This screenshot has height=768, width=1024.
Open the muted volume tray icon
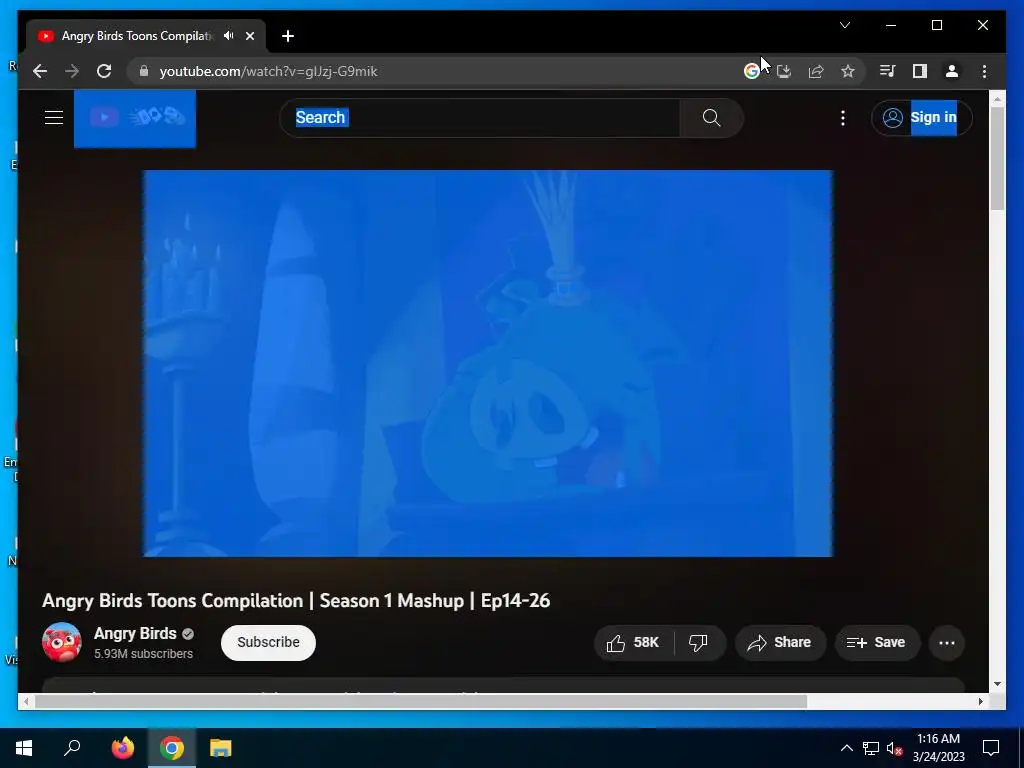pos(894,748)
